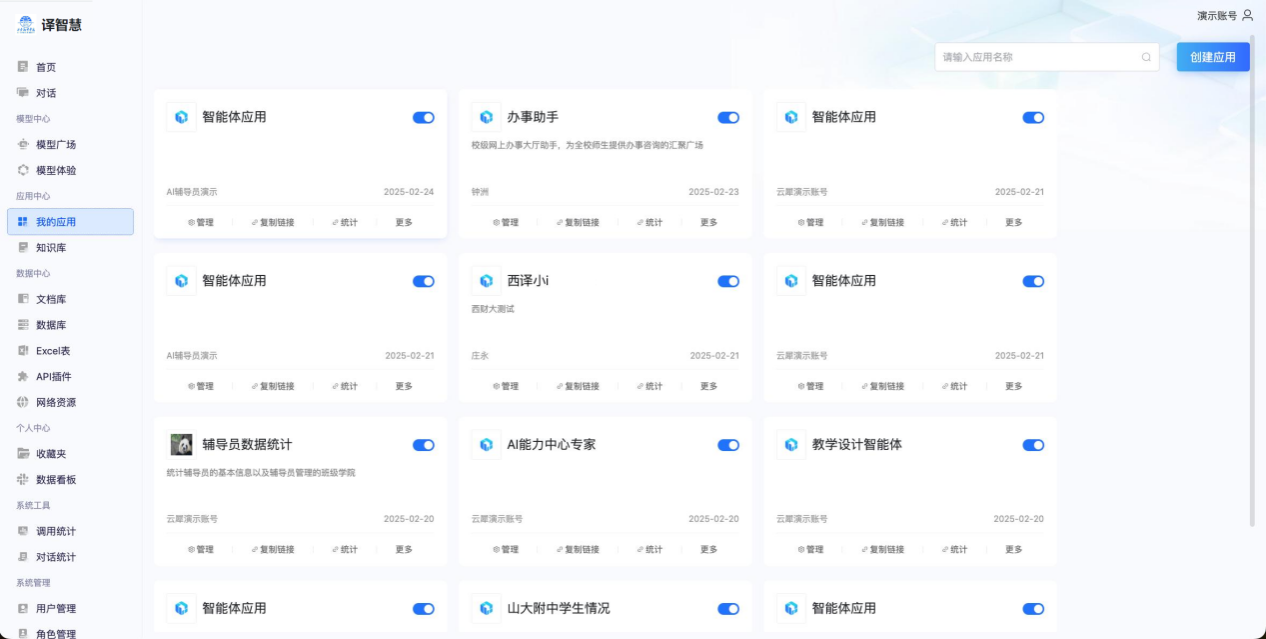Open the 模型体验 icon in sidebar
Viewport: 1266px width, 639px height.
pos(23,170)
